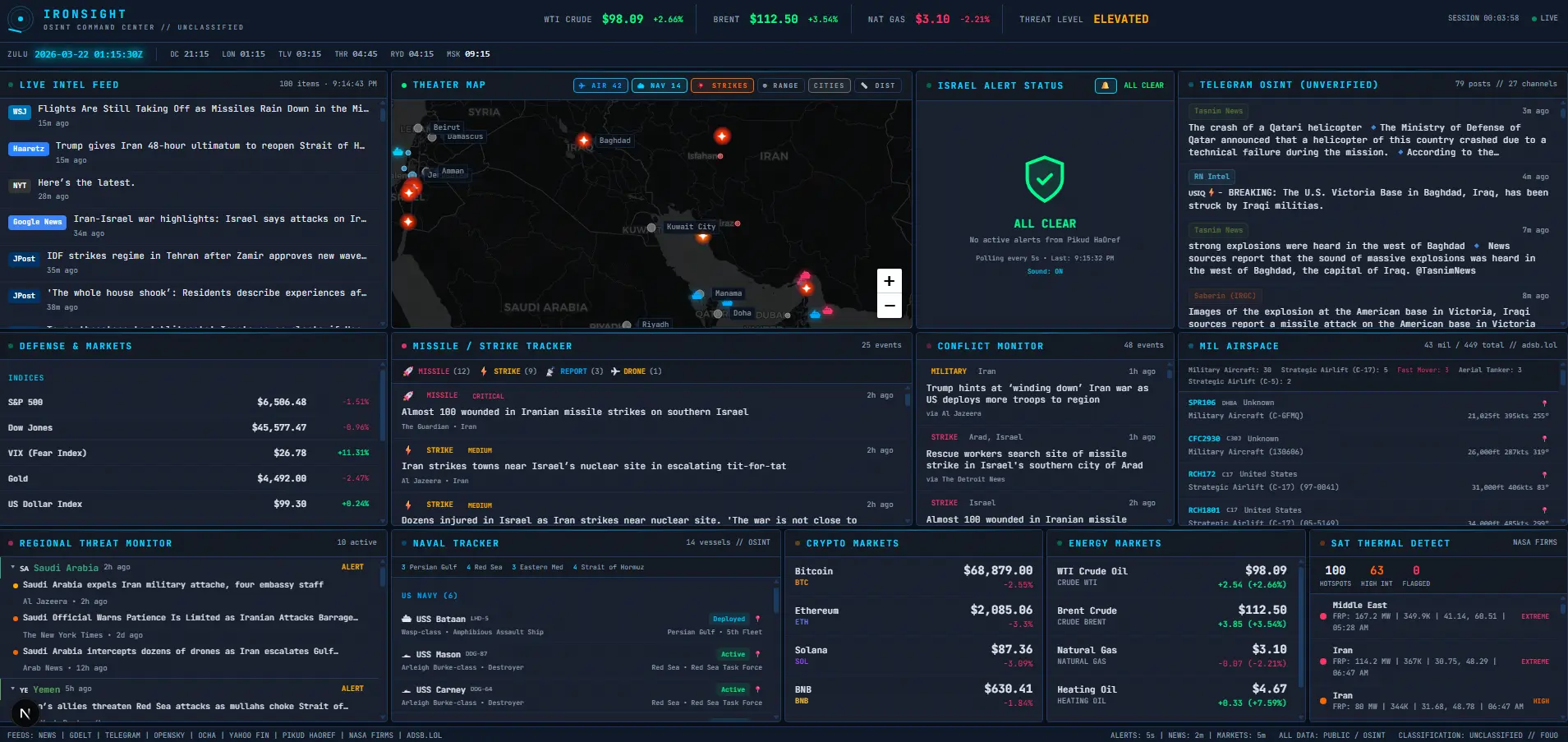Zoom out on the theater map
The width and height of the screenshot is (1568, 742).
tap(889, 306)
